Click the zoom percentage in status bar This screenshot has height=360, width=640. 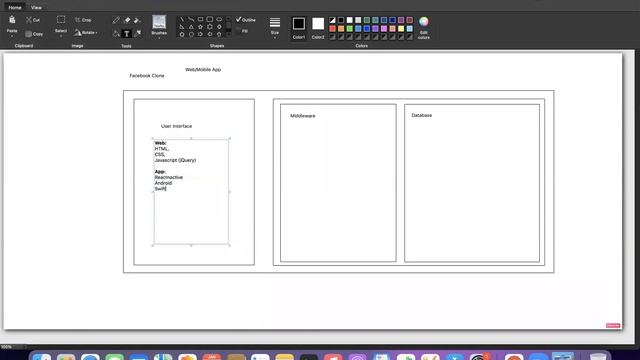point(6,347)
